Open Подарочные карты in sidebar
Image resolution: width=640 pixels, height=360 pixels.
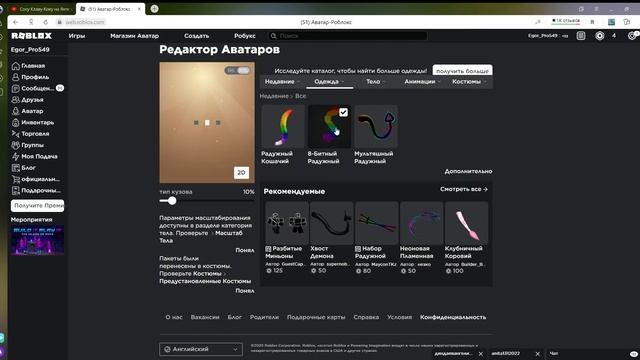[36, 190]
